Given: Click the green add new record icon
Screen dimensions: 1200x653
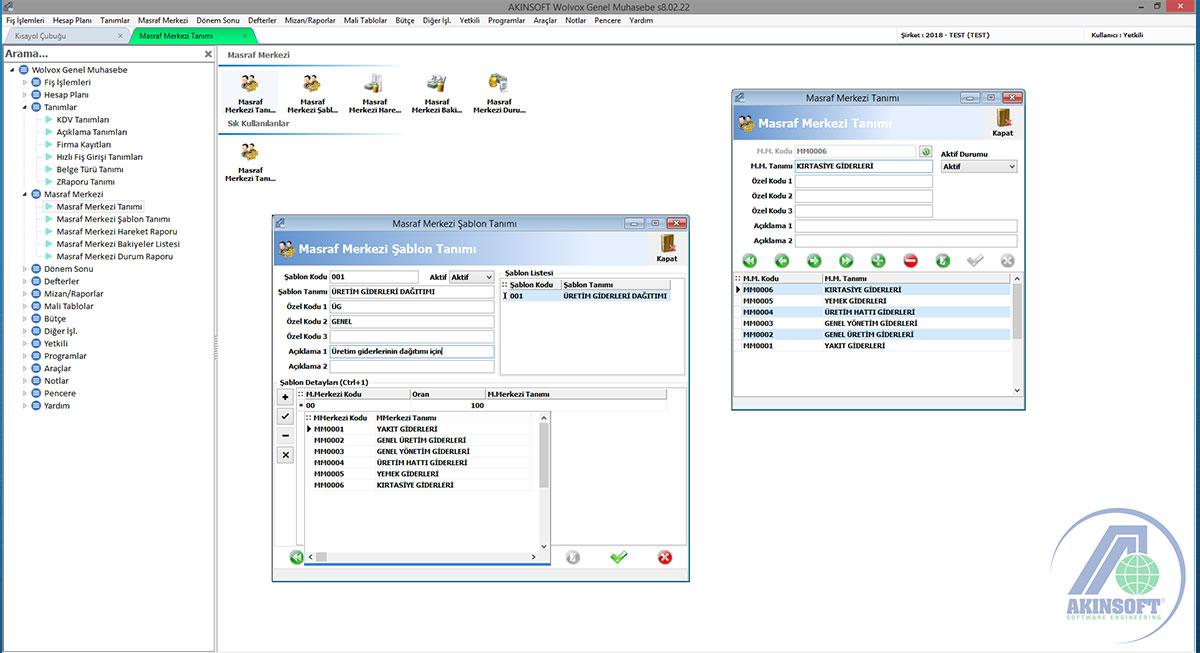Looking at the screenshot, I should click(878, 260).
